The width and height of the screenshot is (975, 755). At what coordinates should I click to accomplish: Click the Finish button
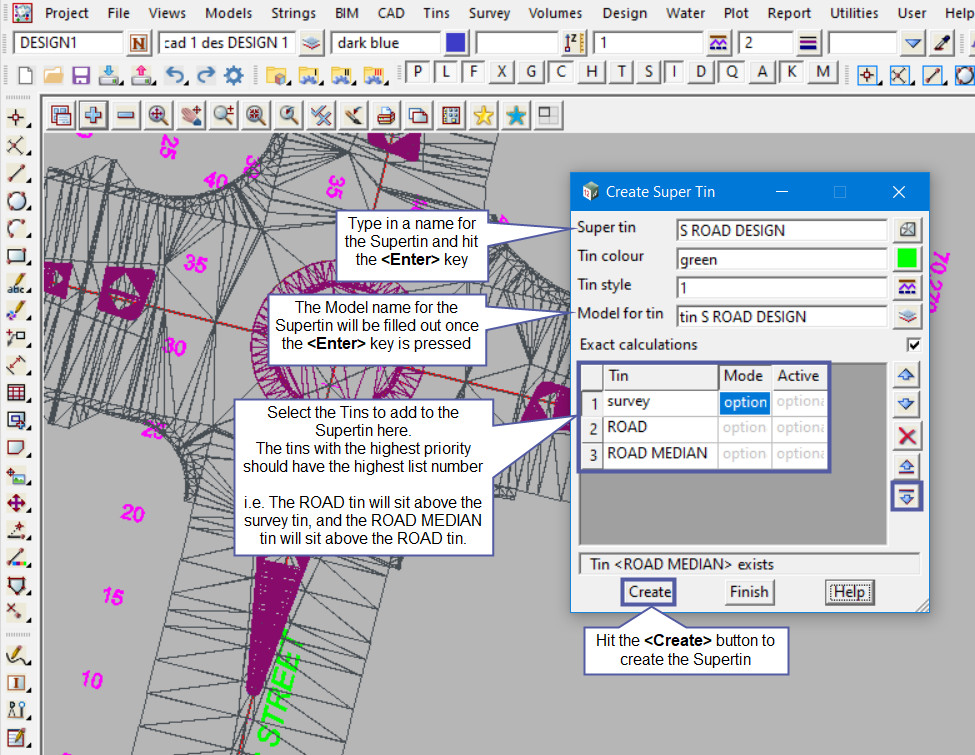(x=748, y=592)
